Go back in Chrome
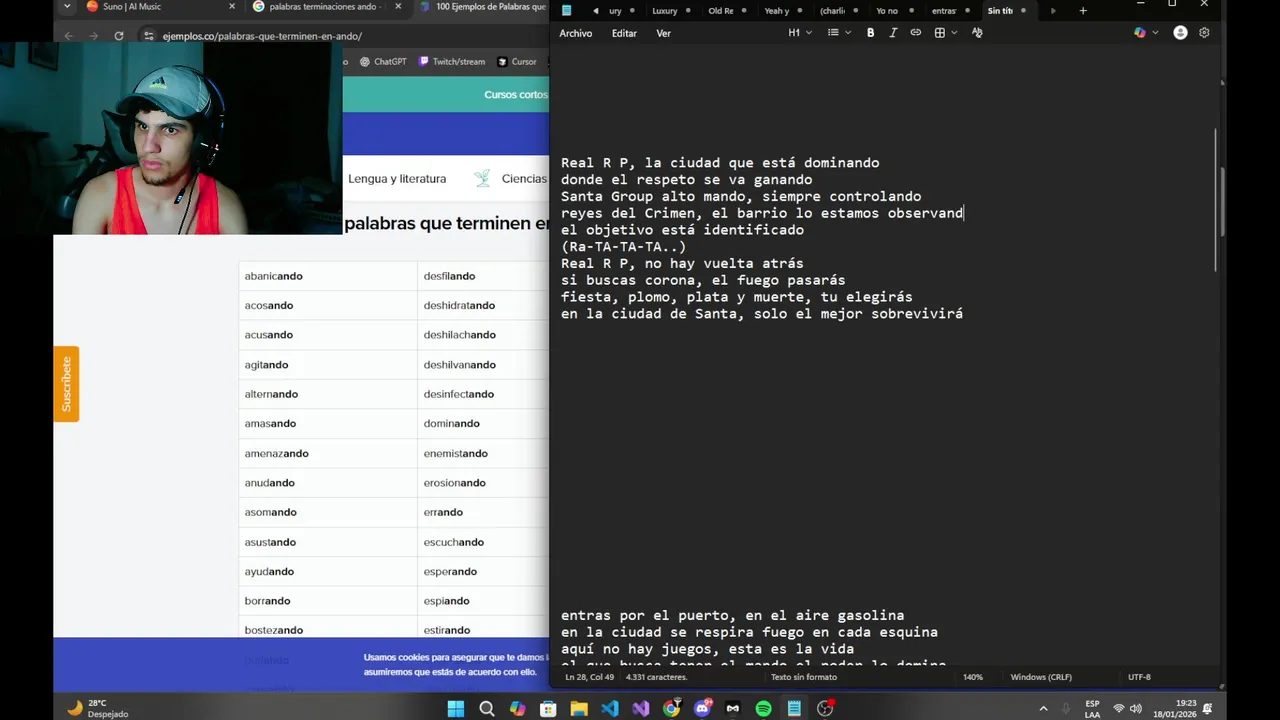The height and width of the screenshot is (720, 1280). [x=68, y=36]
